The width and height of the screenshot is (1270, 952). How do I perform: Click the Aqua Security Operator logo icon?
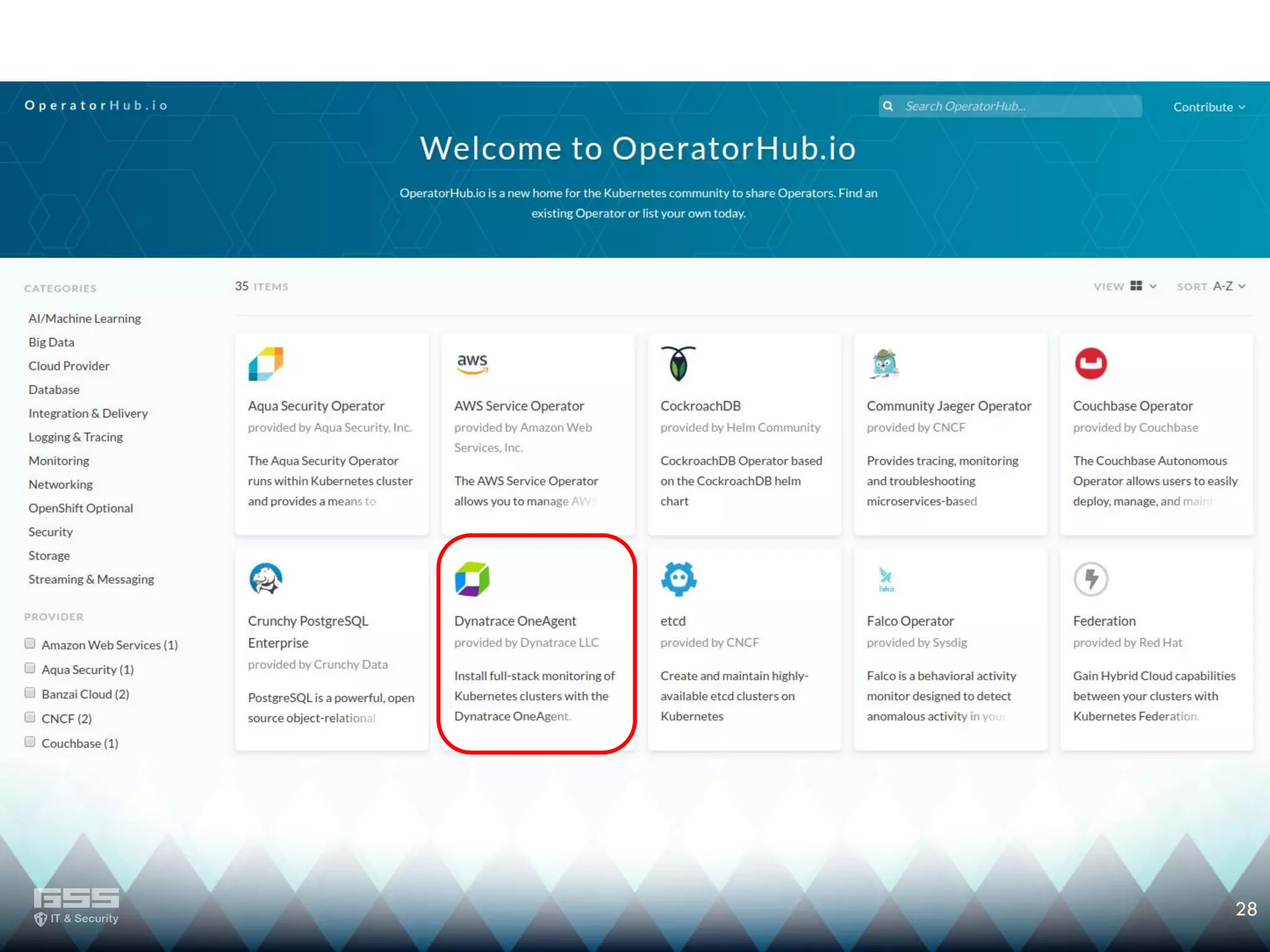pos(265,364)
